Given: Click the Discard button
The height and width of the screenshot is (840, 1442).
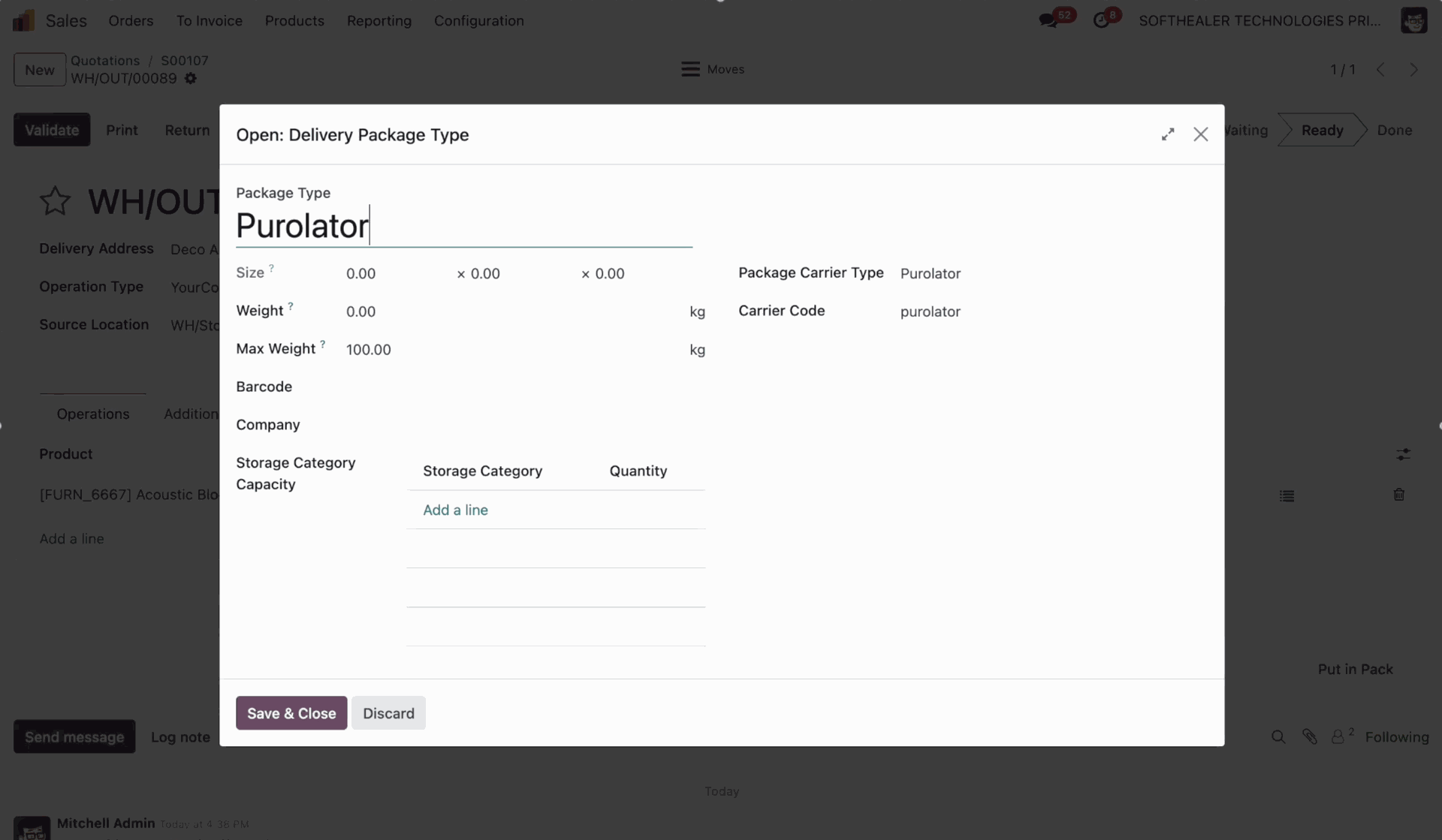Looking at the screenshot, I should pyautogui.click(x=388, y=713).
